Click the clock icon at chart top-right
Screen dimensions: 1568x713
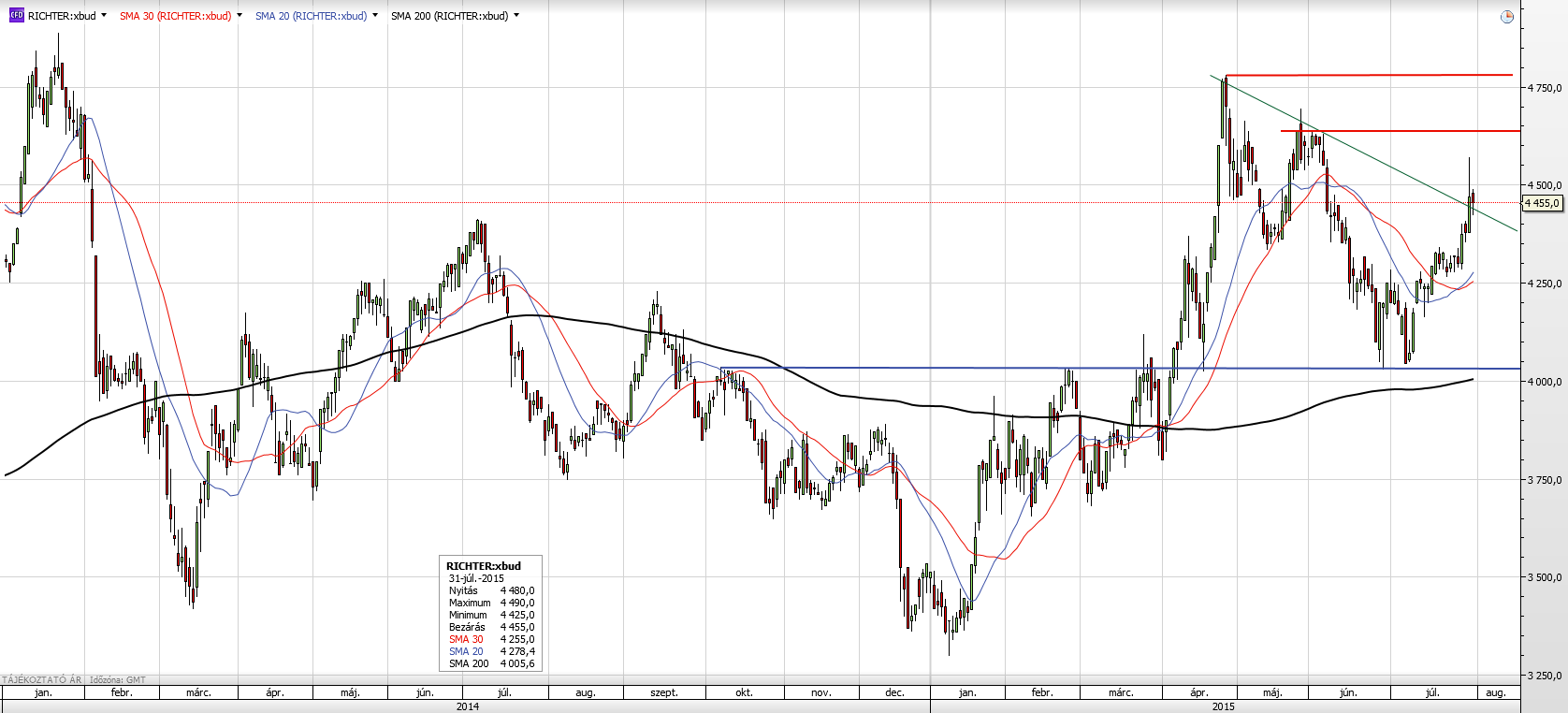[x=1506, y=17]
